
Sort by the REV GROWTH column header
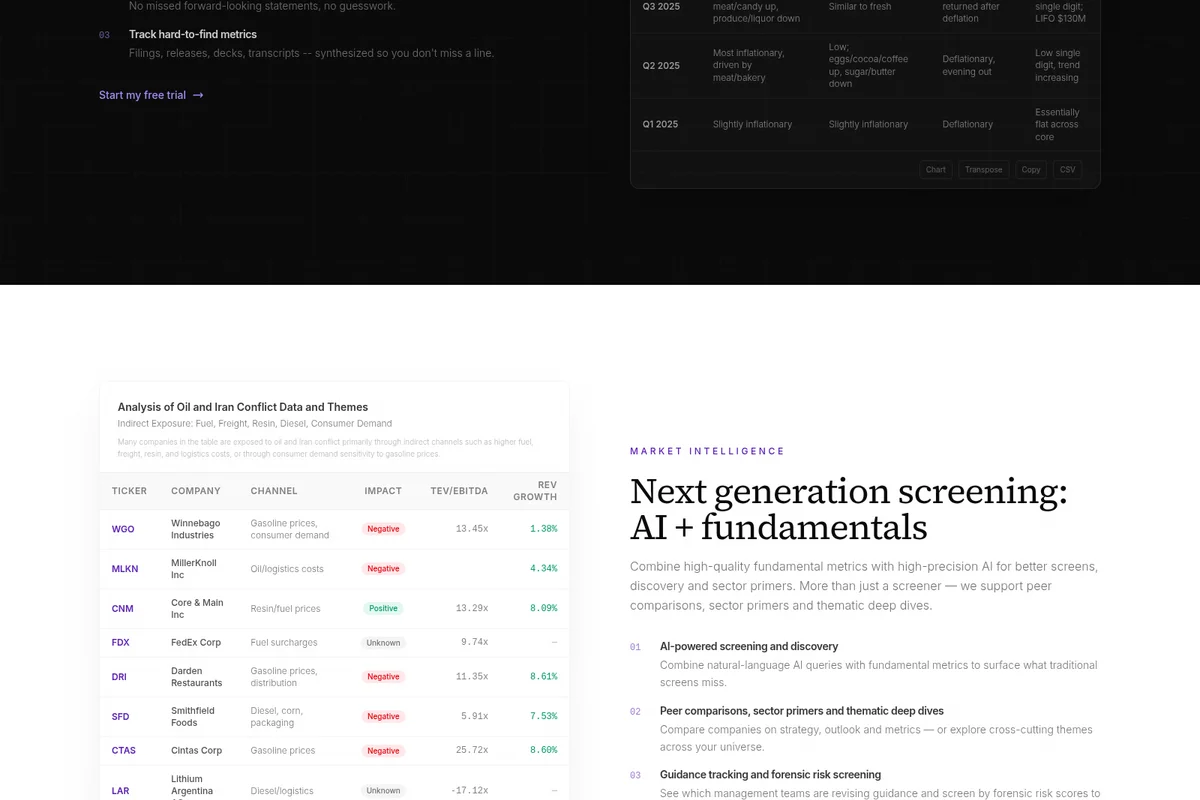[535, 490]
